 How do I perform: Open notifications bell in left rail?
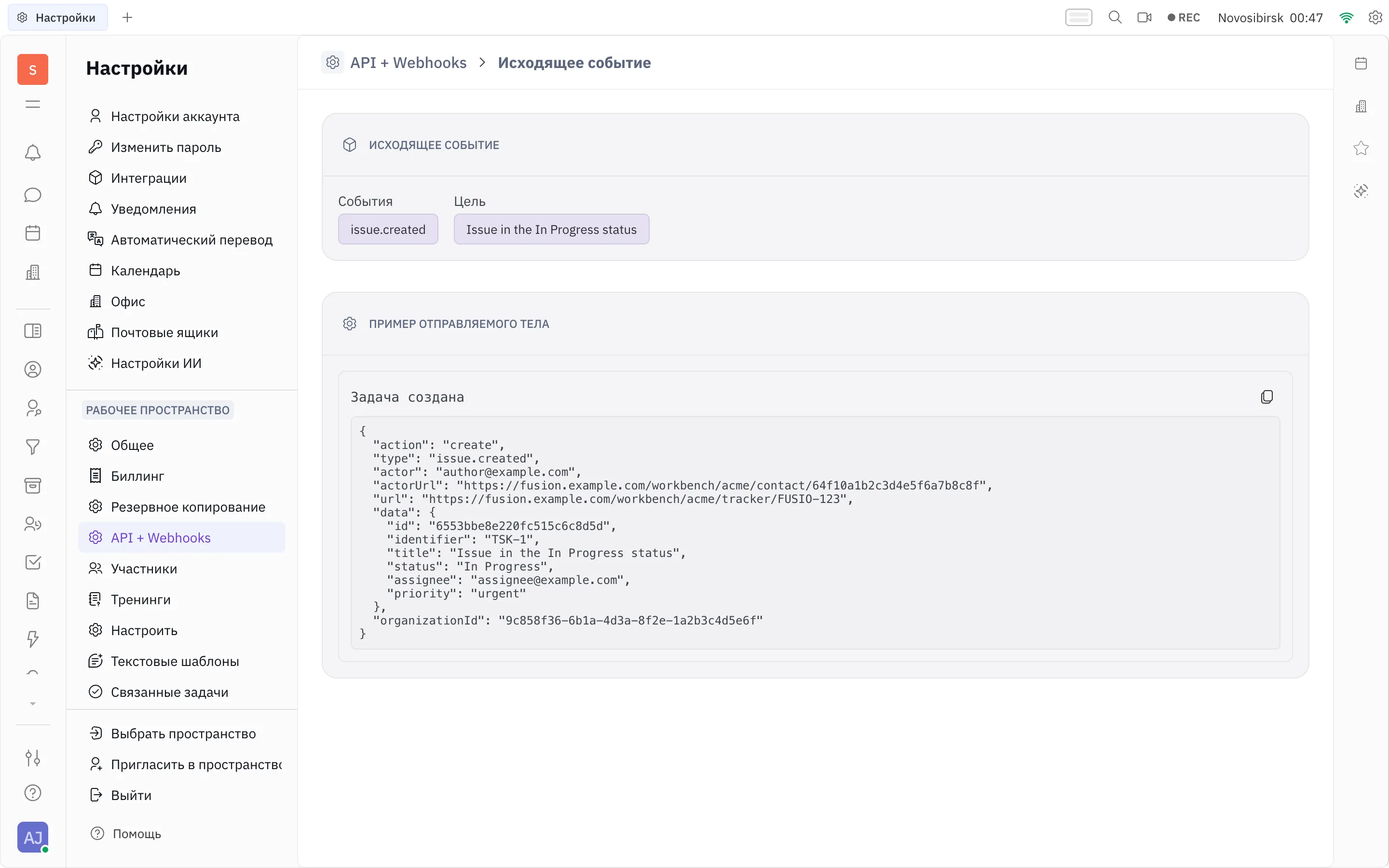[33, 152]
